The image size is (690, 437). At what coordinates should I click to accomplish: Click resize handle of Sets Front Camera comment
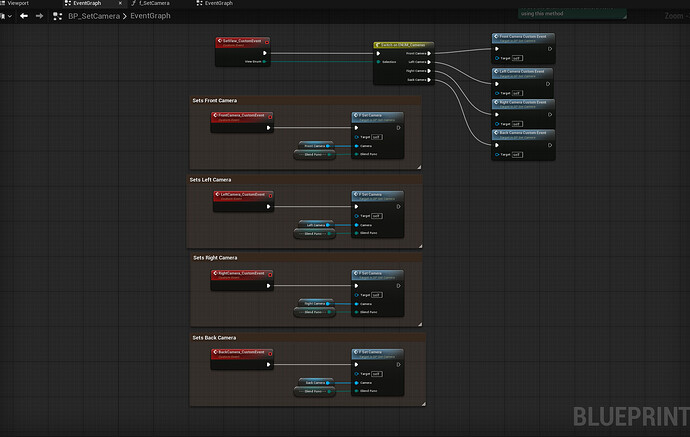419,167
